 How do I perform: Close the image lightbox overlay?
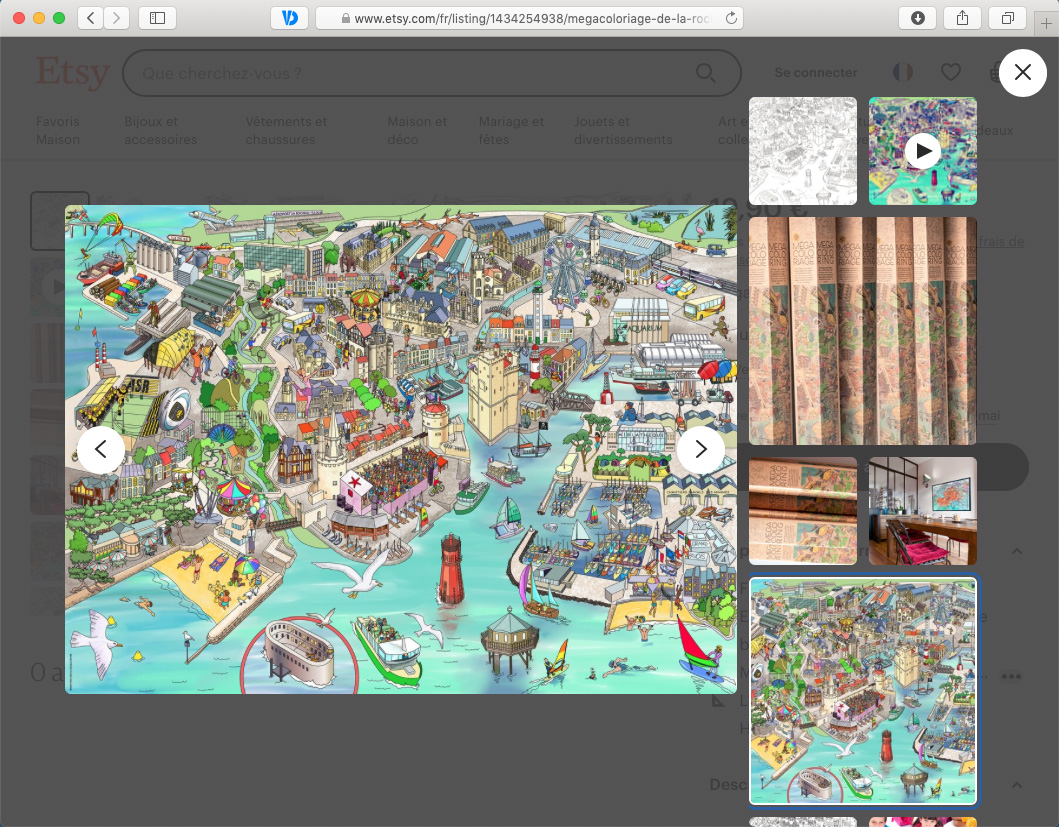point(1023,72)
